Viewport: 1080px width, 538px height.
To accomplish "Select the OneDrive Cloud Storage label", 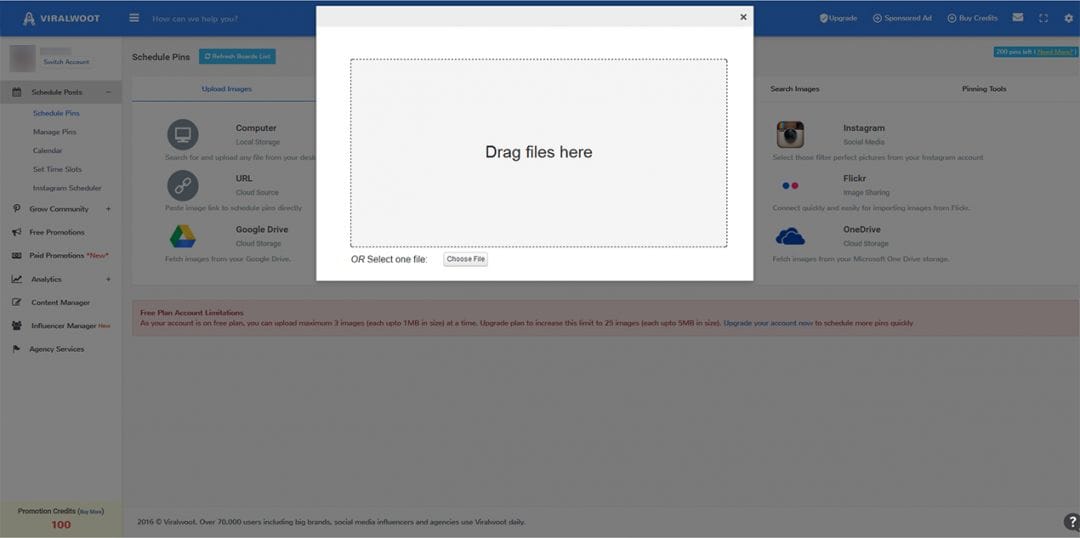I will 866,236.
